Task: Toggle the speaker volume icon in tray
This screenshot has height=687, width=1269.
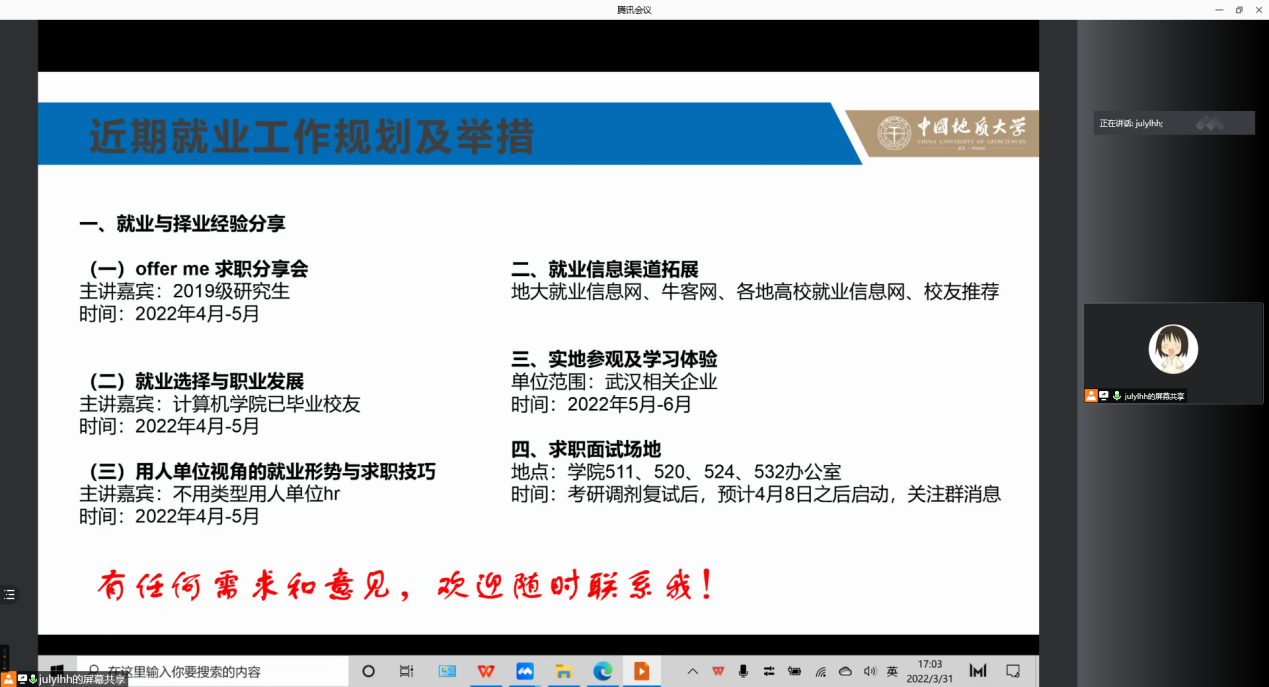Action: (869, 671)
